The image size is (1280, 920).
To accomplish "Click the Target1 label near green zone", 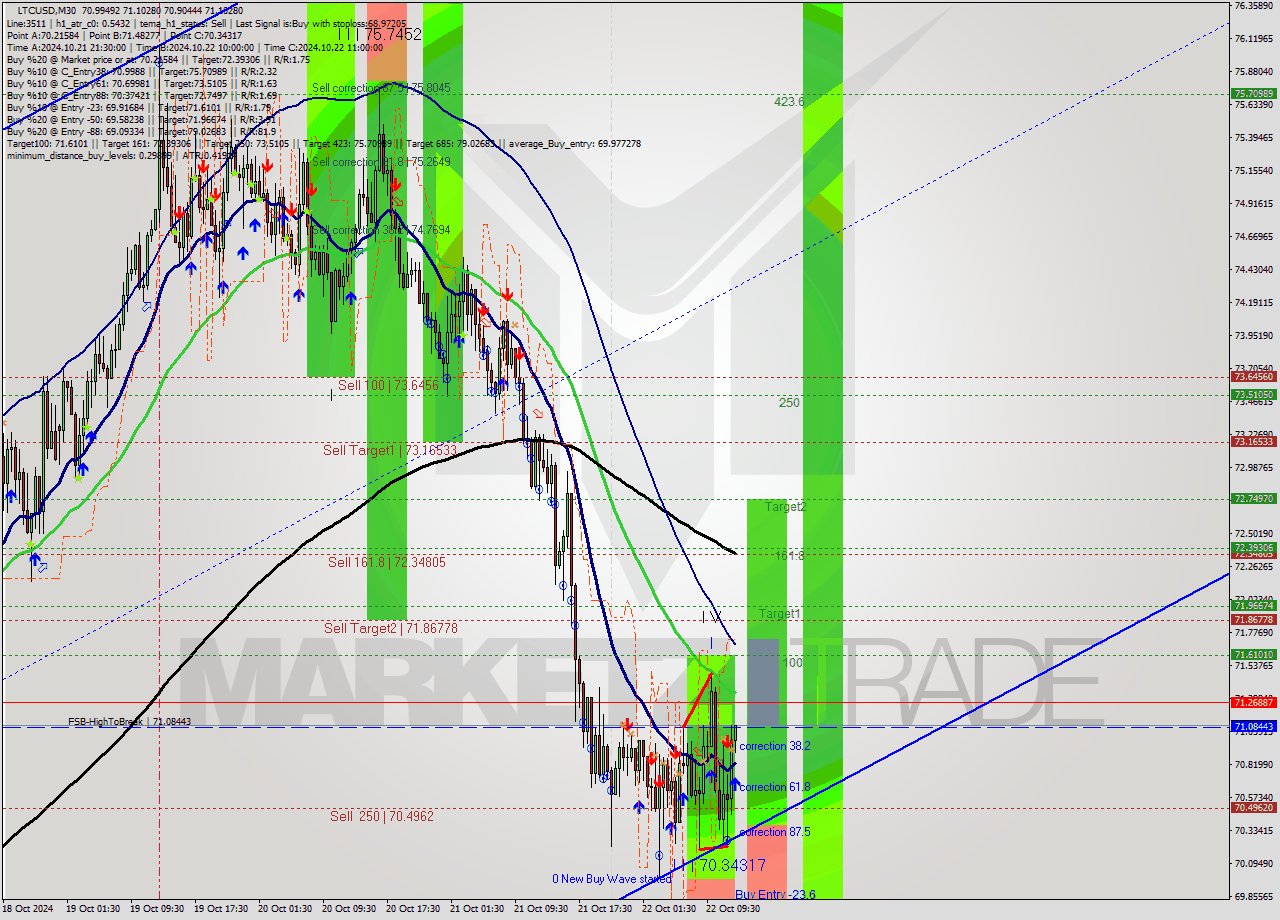I will point(779,613).
